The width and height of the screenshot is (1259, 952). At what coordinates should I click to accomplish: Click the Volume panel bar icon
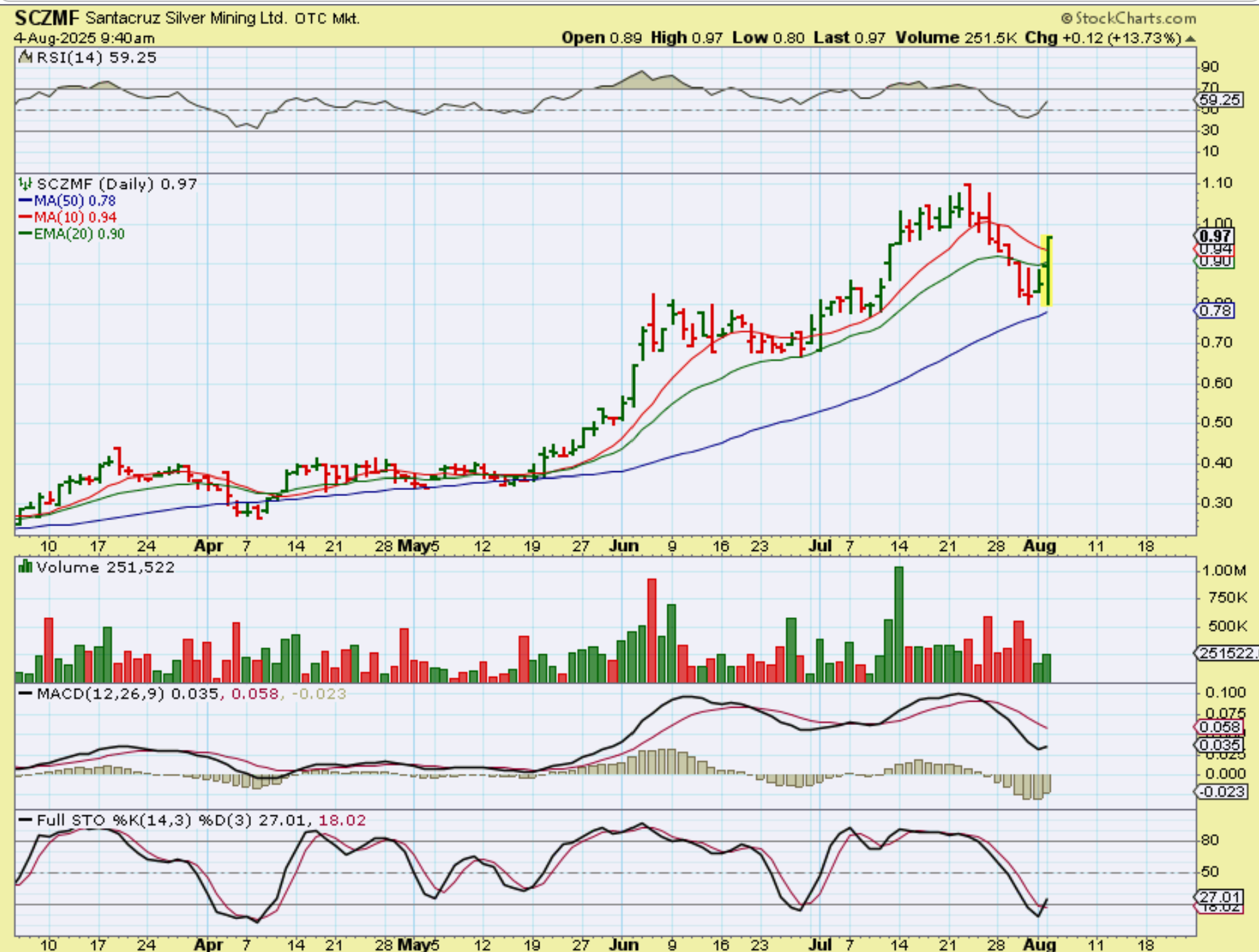[25, 567]
